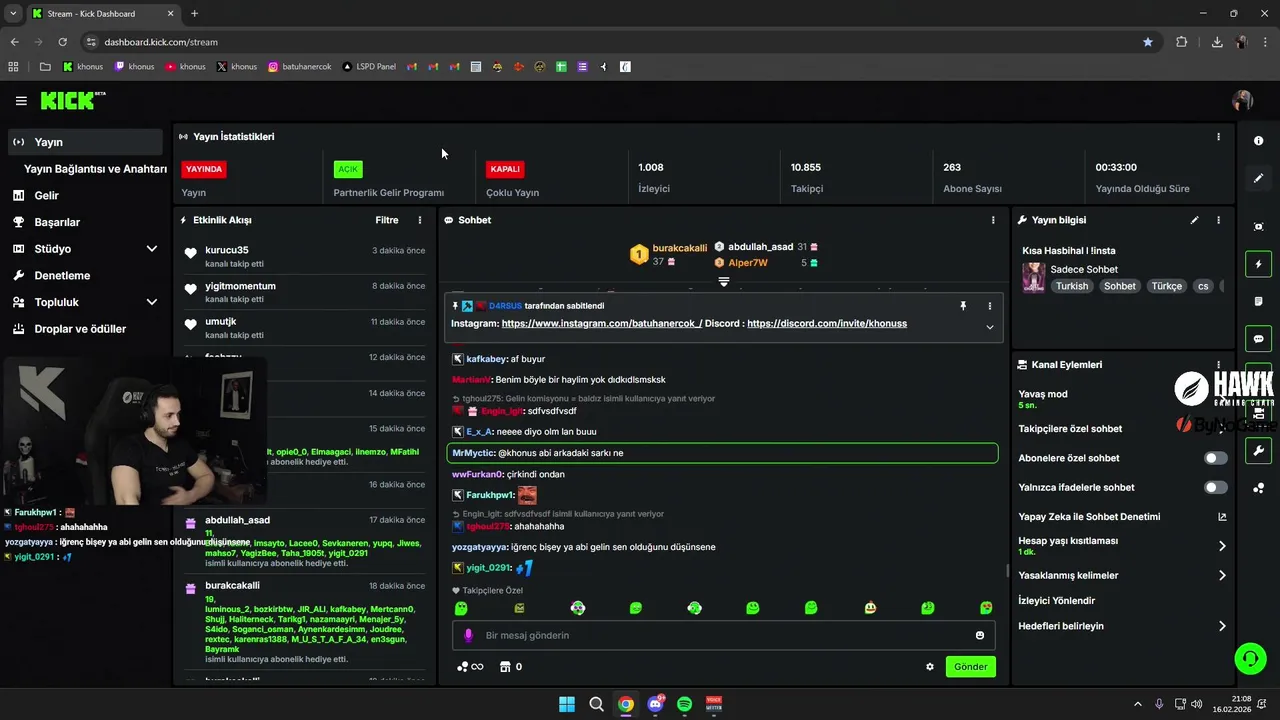This screenshot has height=720, width=1280.
Task: Open the pinned message three-dot options
Action: tap(990, 306)
